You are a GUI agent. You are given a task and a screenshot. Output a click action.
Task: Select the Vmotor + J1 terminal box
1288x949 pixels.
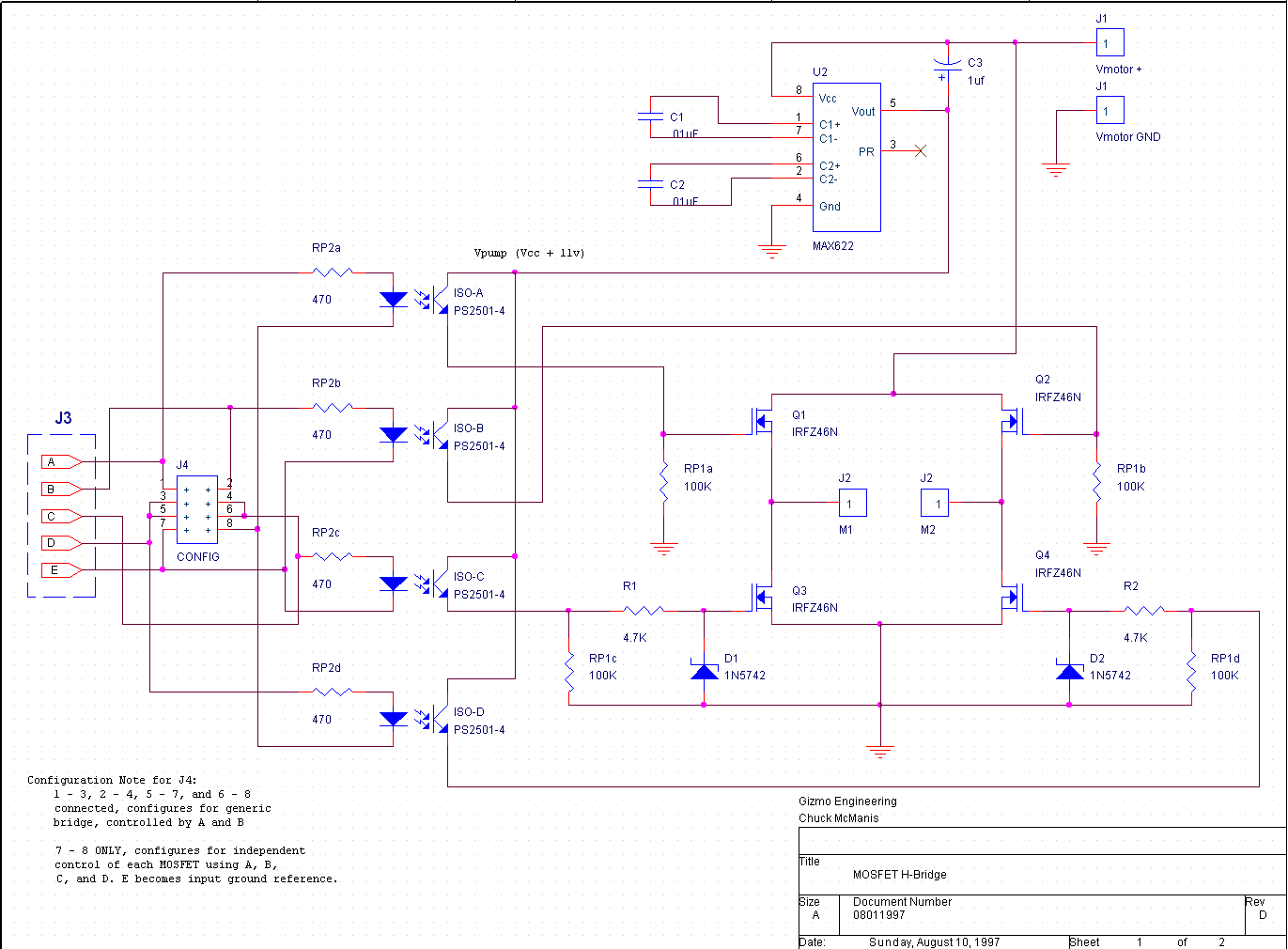coord(1110,43)
